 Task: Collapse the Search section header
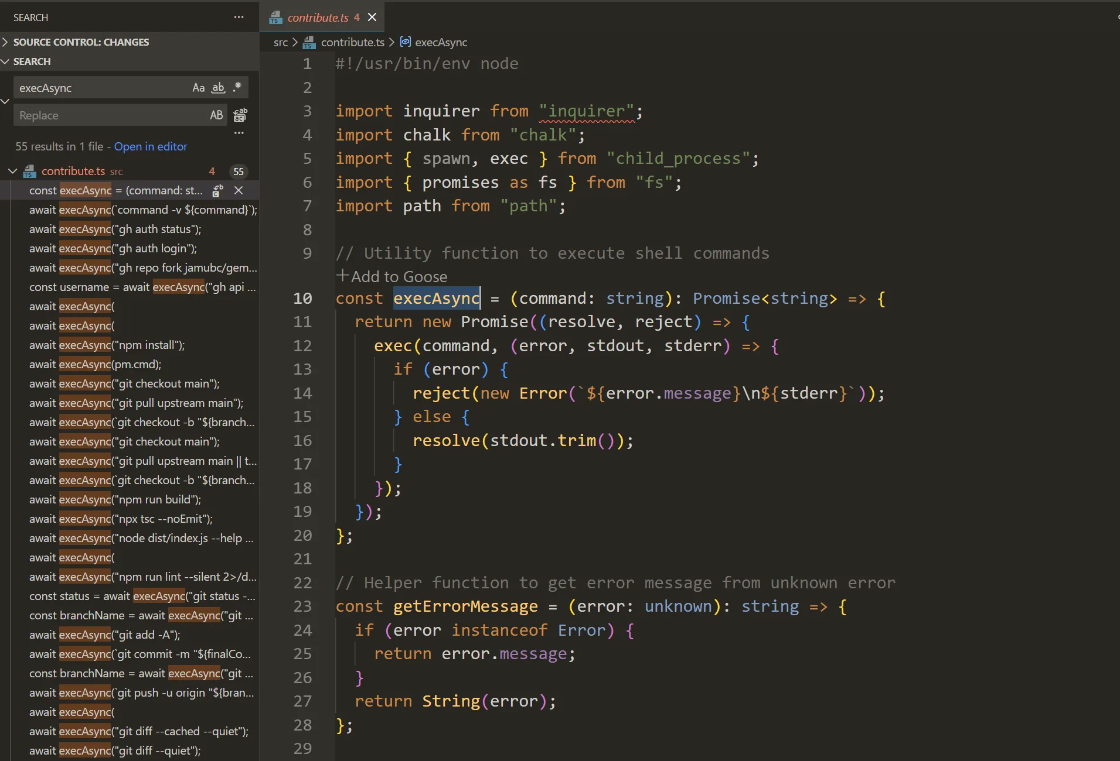(32, 61)
